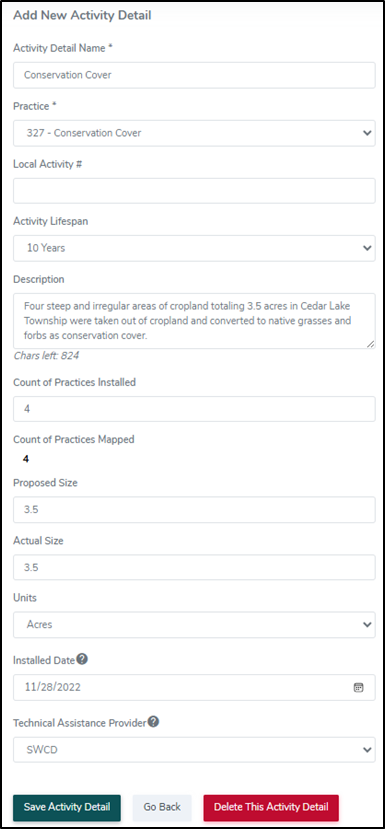Screen dimensions: 385x829
Task: Click the Go Back button
Action: click(162, 807)
